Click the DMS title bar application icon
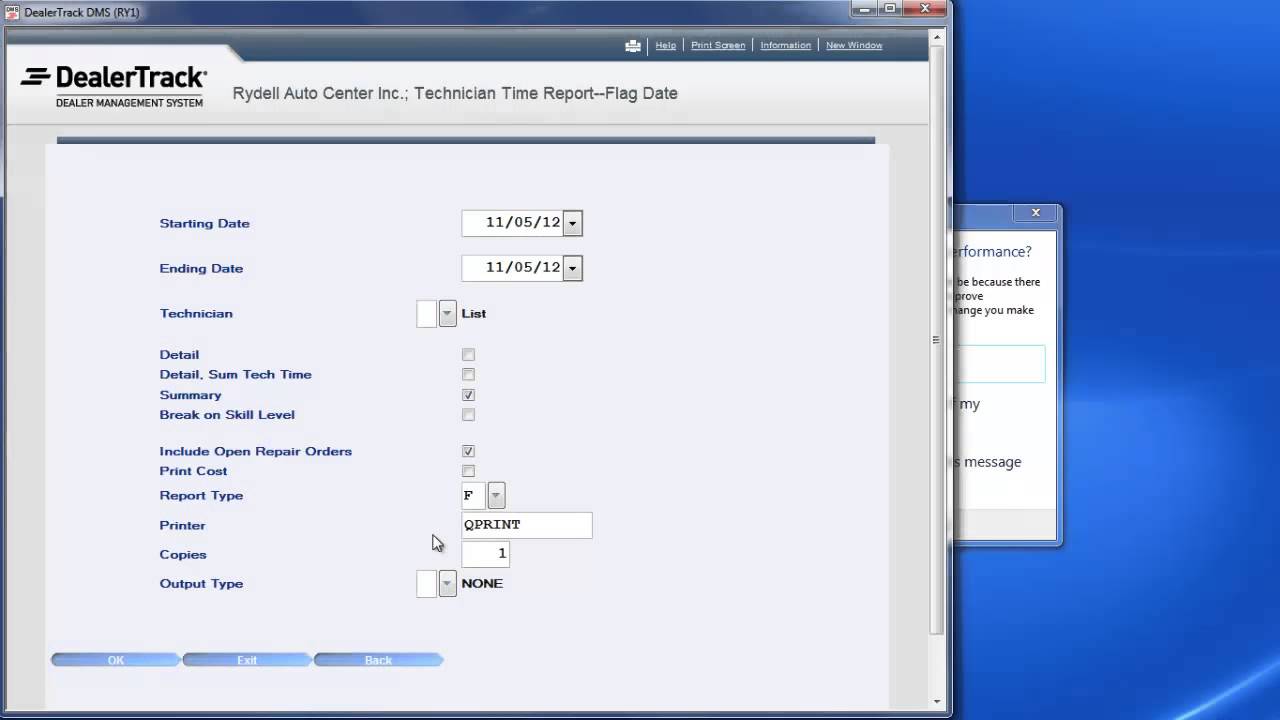Image resolution: width=1280 pixels, height=720 pixels. tap(12, 12)
